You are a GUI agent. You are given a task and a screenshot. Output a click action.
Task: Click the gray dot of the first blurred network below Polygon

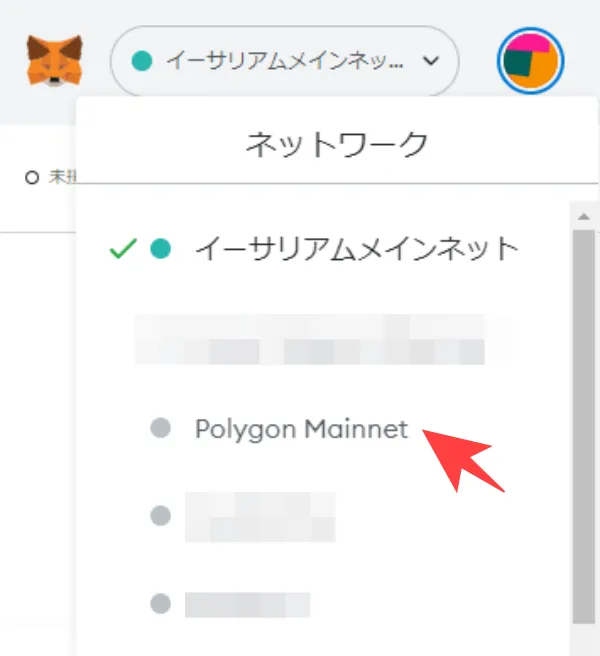click(161, 515)
